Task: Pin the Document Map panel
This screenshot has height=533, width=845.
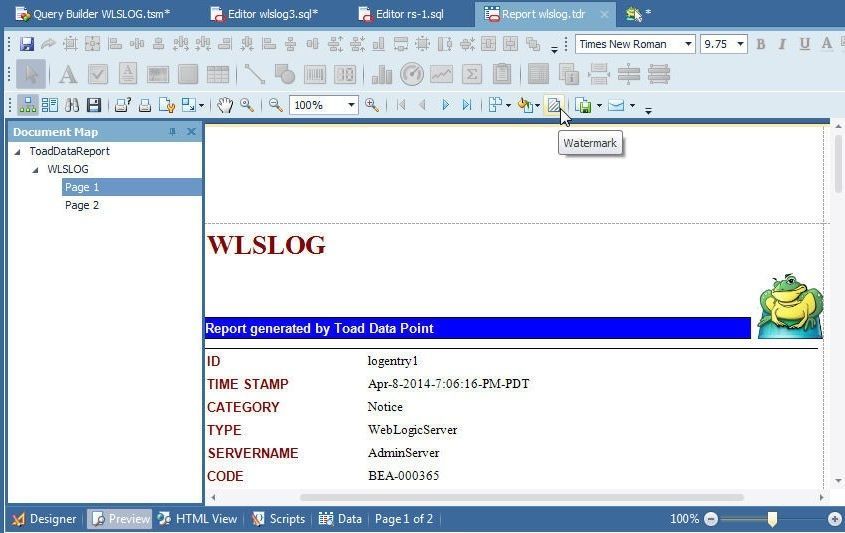Action: pyautogui.click(x=172, y=131)
